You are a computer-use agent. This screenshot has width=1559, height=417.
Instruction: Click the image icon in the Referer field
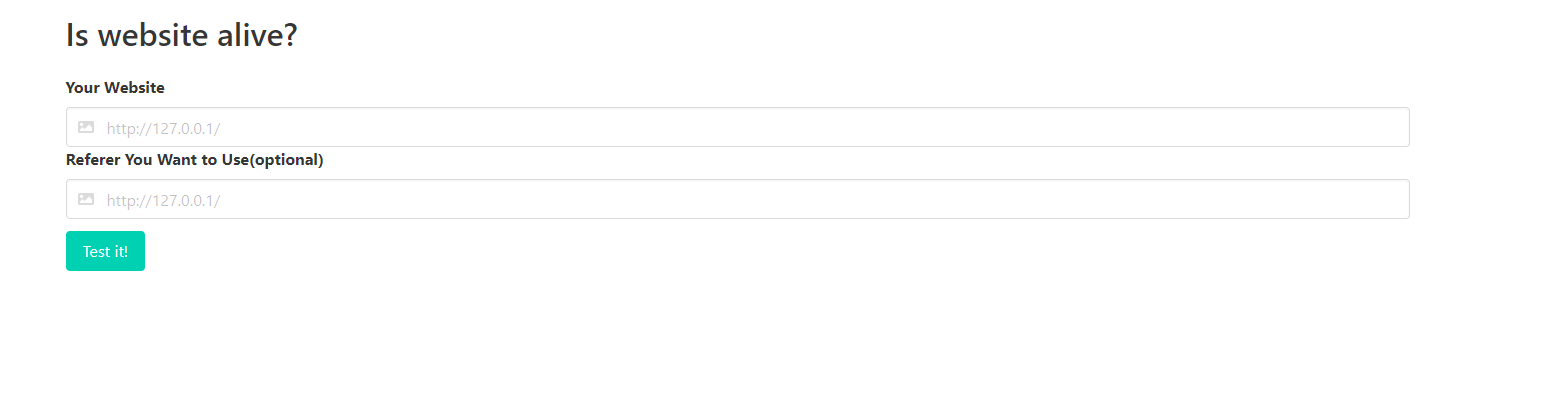pos(86,200)
